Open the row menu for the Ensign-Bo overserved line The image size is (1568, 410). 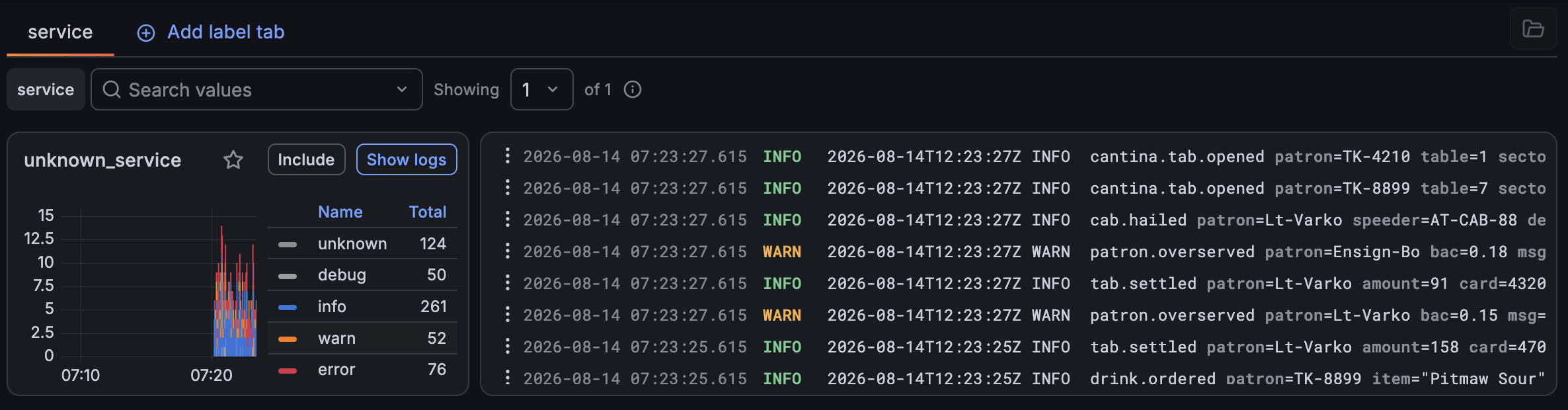(508, 251)
